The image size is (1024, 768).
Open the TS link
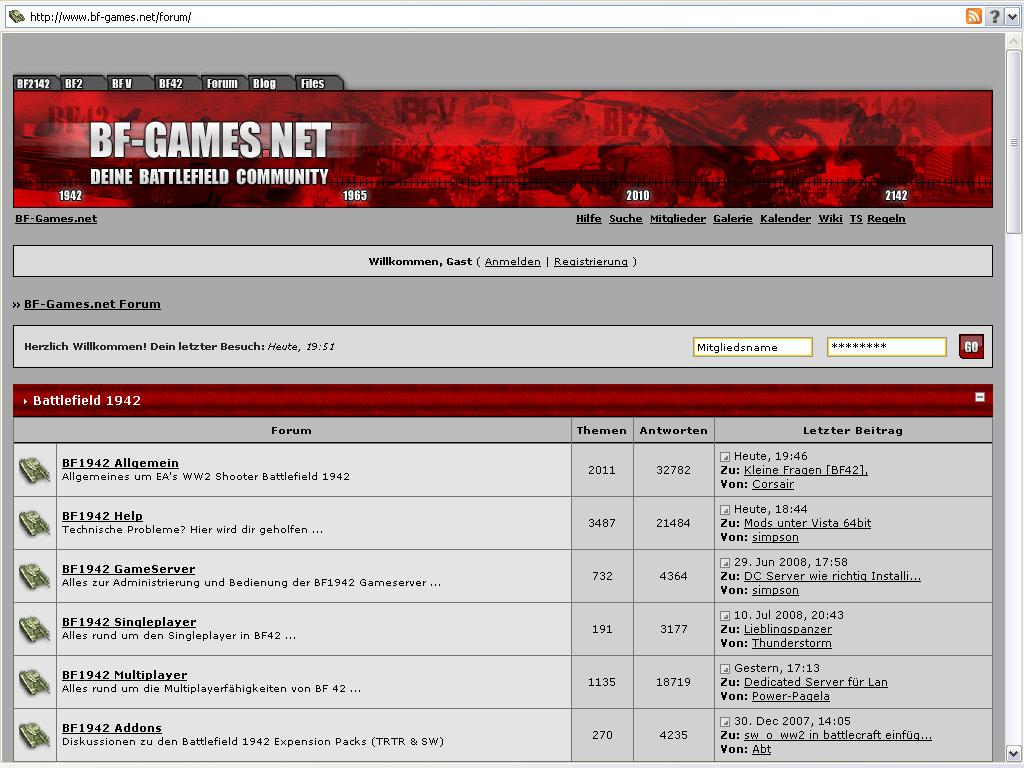856,219
